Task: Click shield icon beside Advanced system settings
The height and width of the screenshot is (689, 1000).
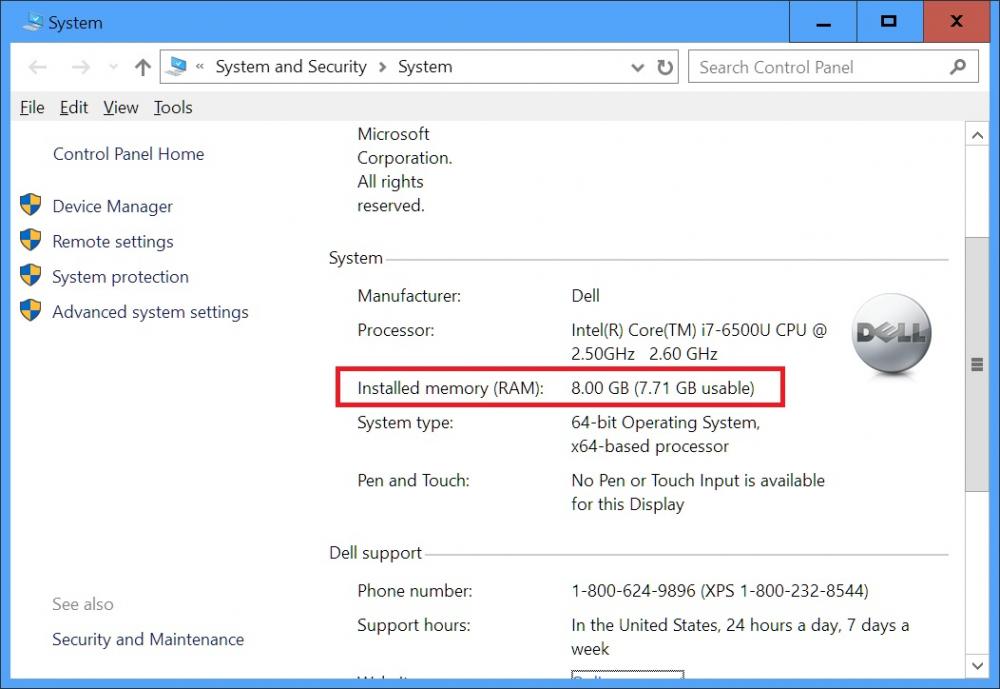Action: [31, 310]
